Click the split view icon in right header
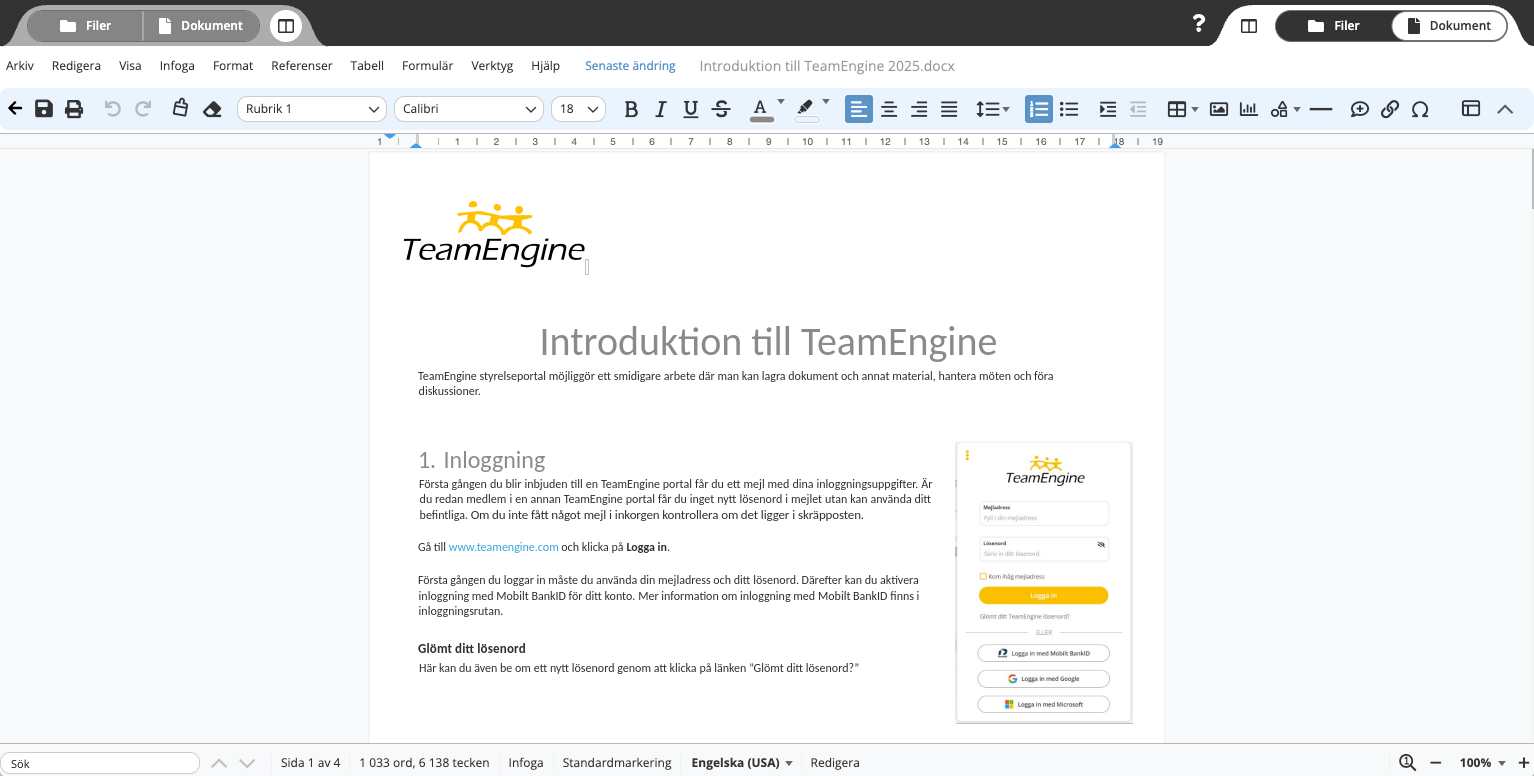Image resolution: width=1534 pixels, height=776 pixels. 1249,26
